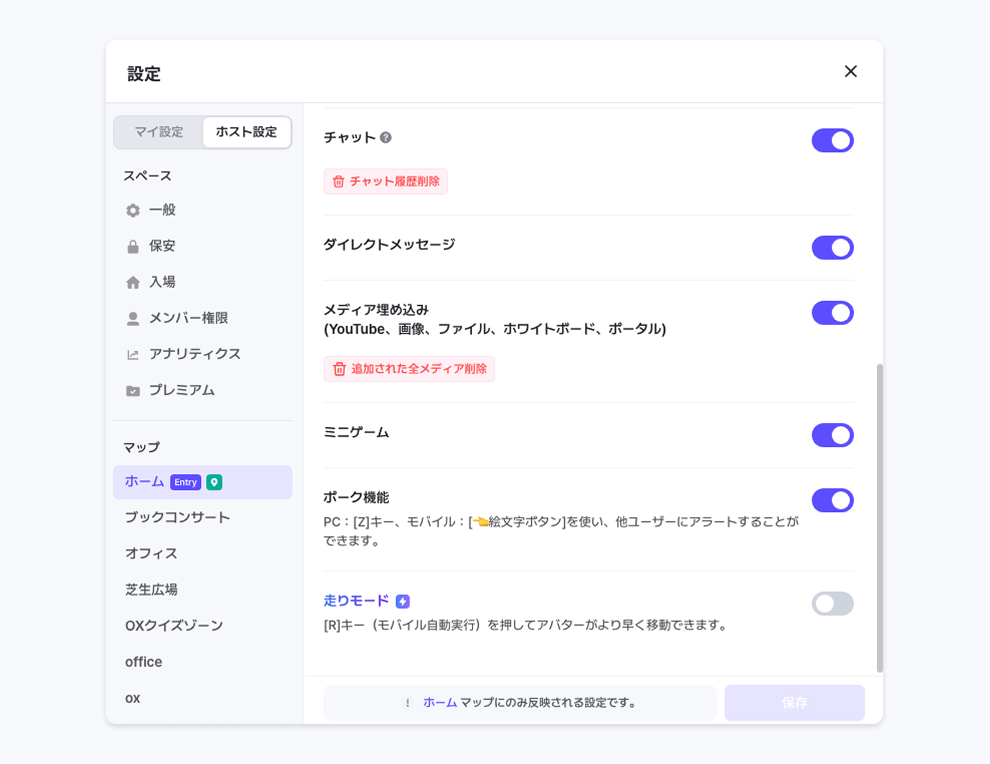Screen dimensions: 990x764
Task: Select the ホスト設定 tab
Action: (246, 132)
